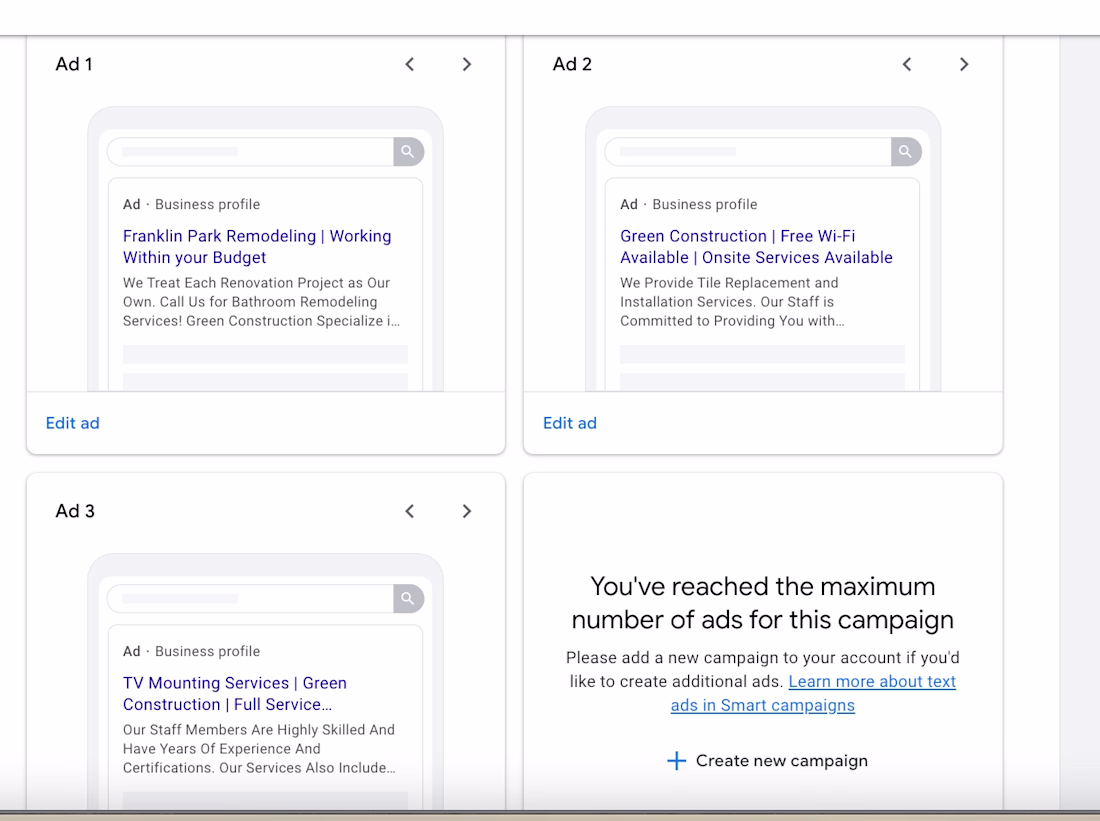Image resolution: width=1100 pixels, height=821 pixels.
Task: Show previous variation of Ad 1
Action: pyautogui.click(x=410, y=65)
